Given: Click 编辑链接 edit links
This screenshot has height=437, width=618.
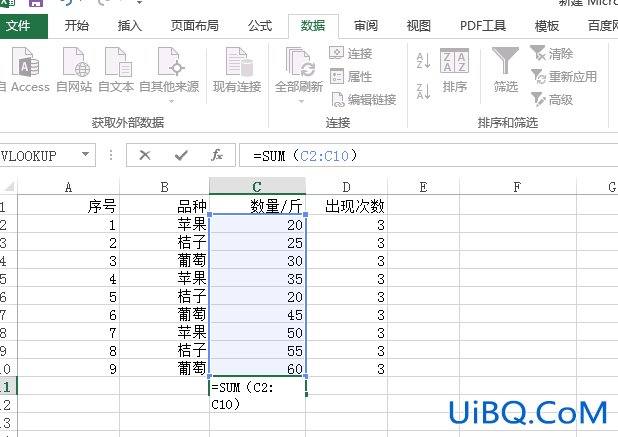Looking at the screenshot, I should coord(363,100).
